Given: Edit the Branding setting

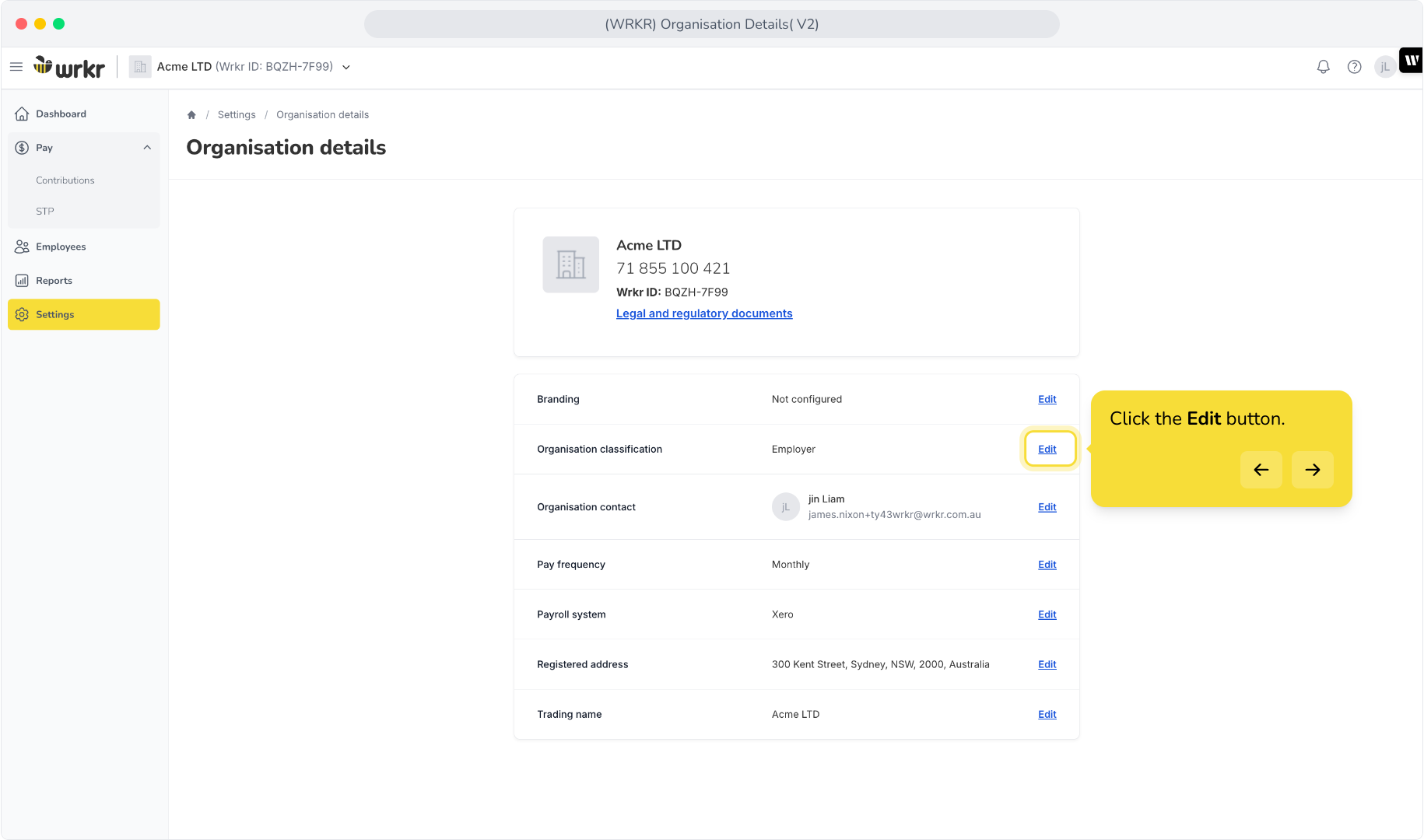Looking at the screenshot, I should pyautogui.click(x=1047, y=399).
